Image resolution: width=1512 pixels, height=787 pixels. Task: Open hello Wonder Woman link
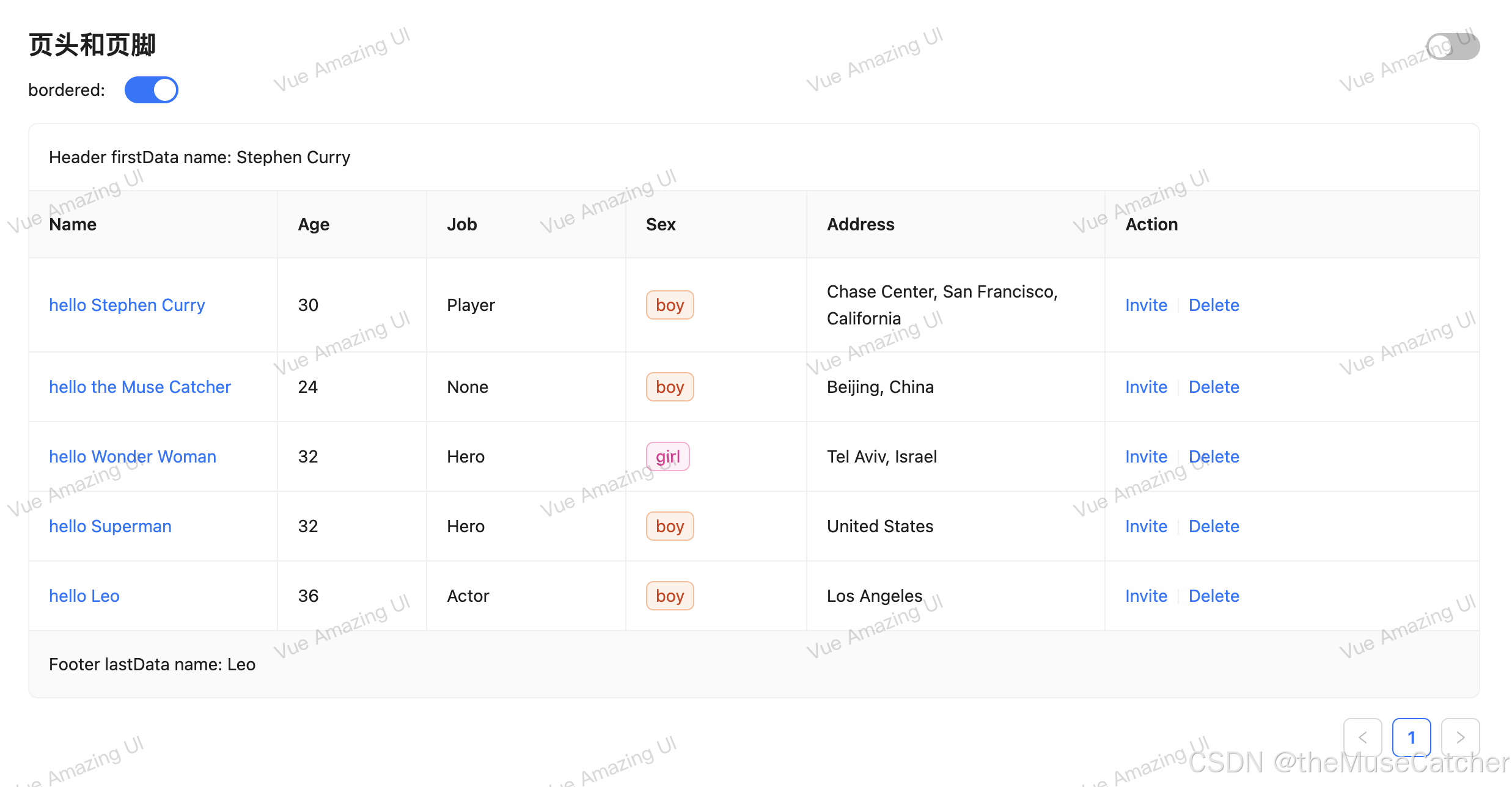coord(132,456)
